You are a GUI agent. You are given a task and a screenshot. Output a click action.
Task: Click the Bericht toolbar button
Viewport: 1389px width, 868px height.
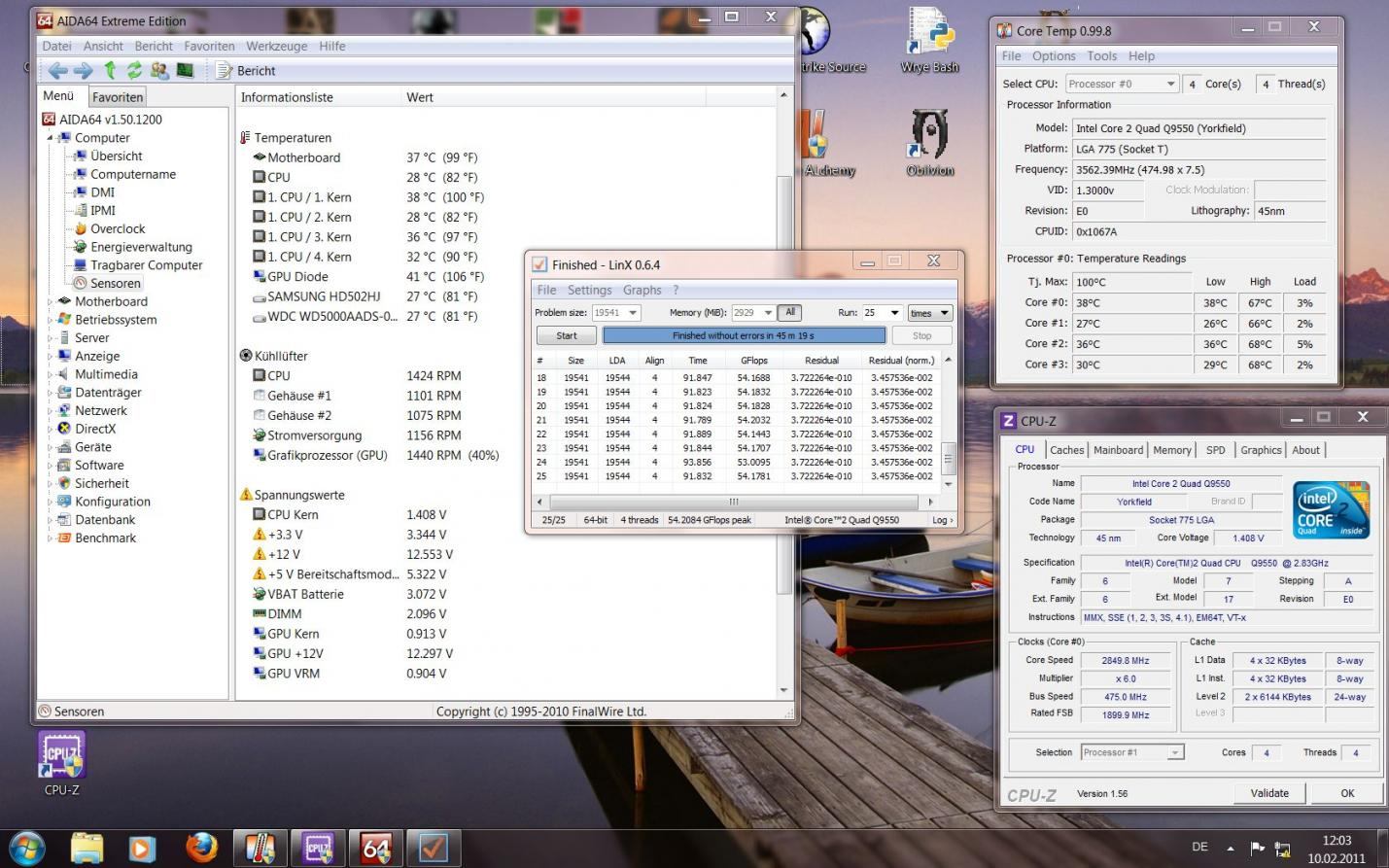pos(246,70)
